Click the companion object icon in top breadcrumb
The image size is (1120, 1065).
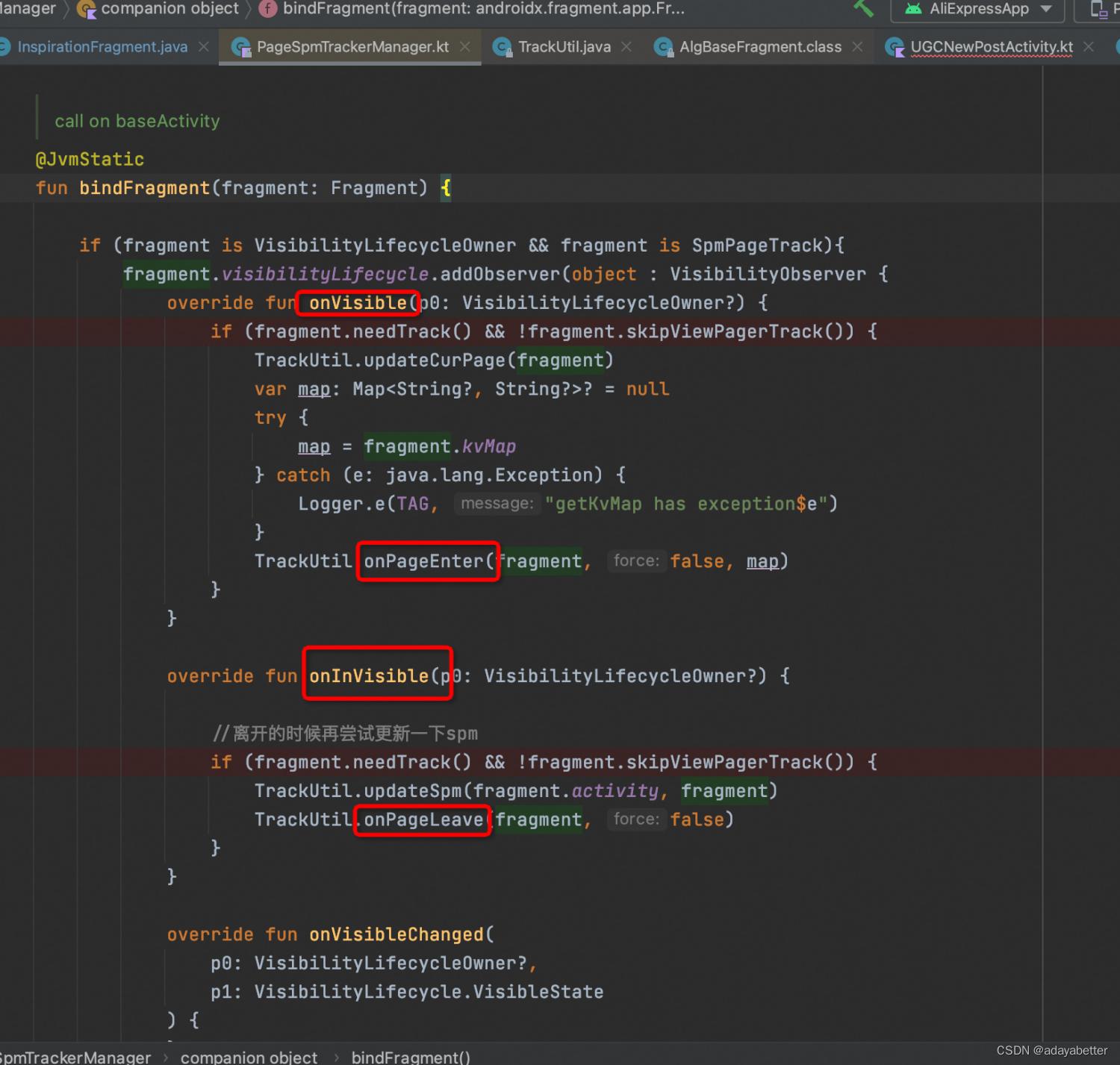click(87, 10)
